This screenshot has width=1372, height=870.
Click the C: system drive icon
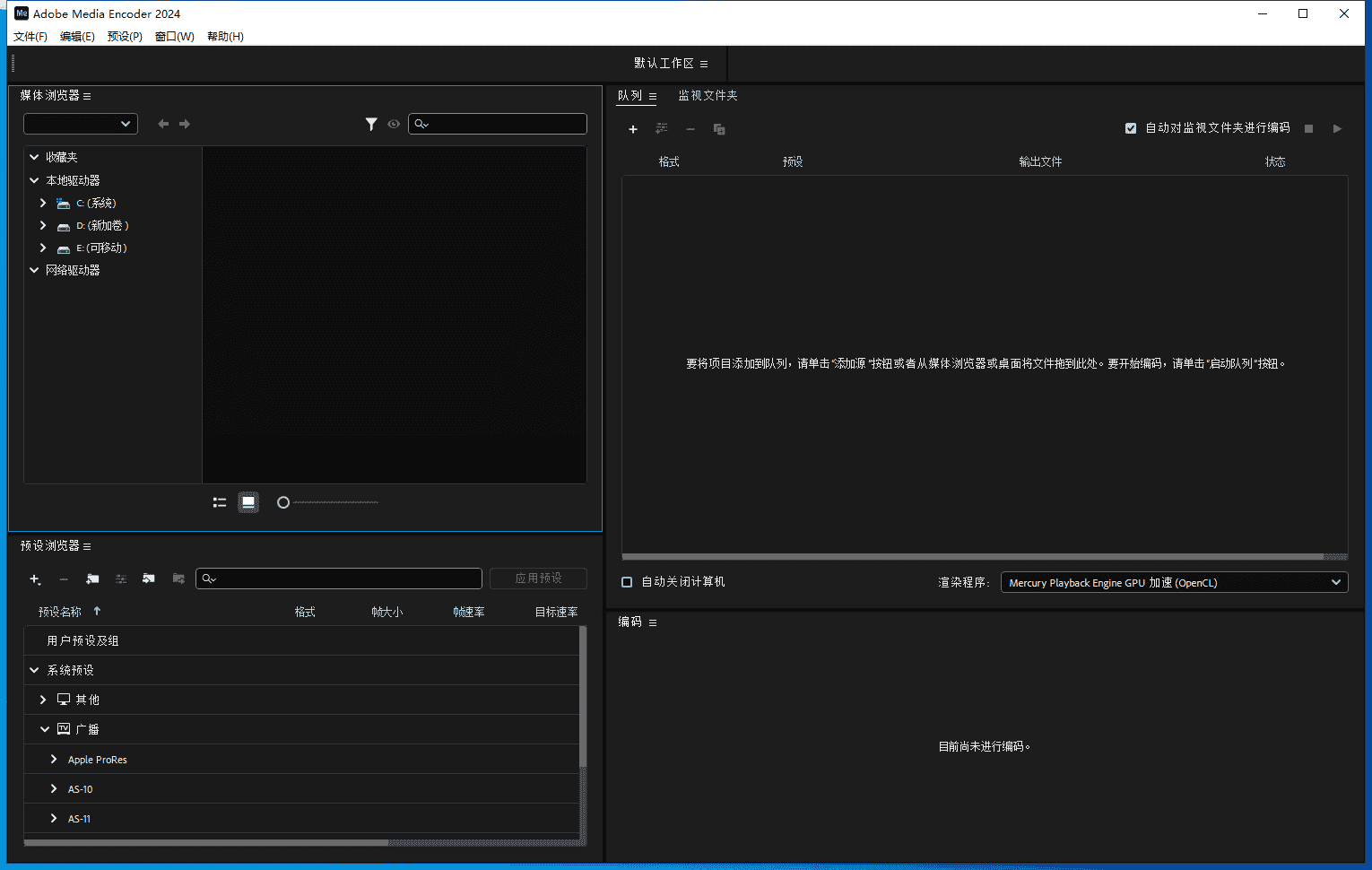point(63,204)
